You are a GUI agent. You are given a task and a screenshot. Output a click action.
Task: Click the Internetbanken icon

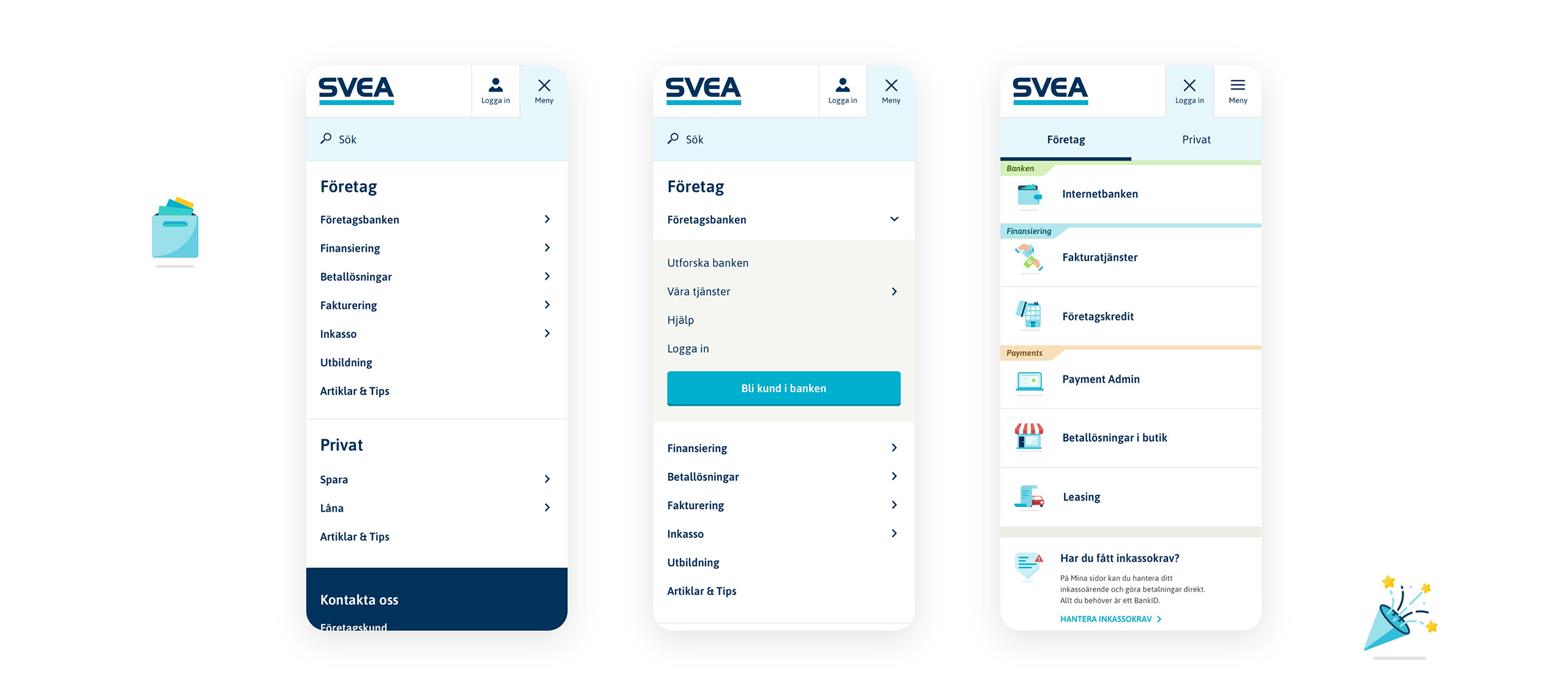tap(1030, 193)
